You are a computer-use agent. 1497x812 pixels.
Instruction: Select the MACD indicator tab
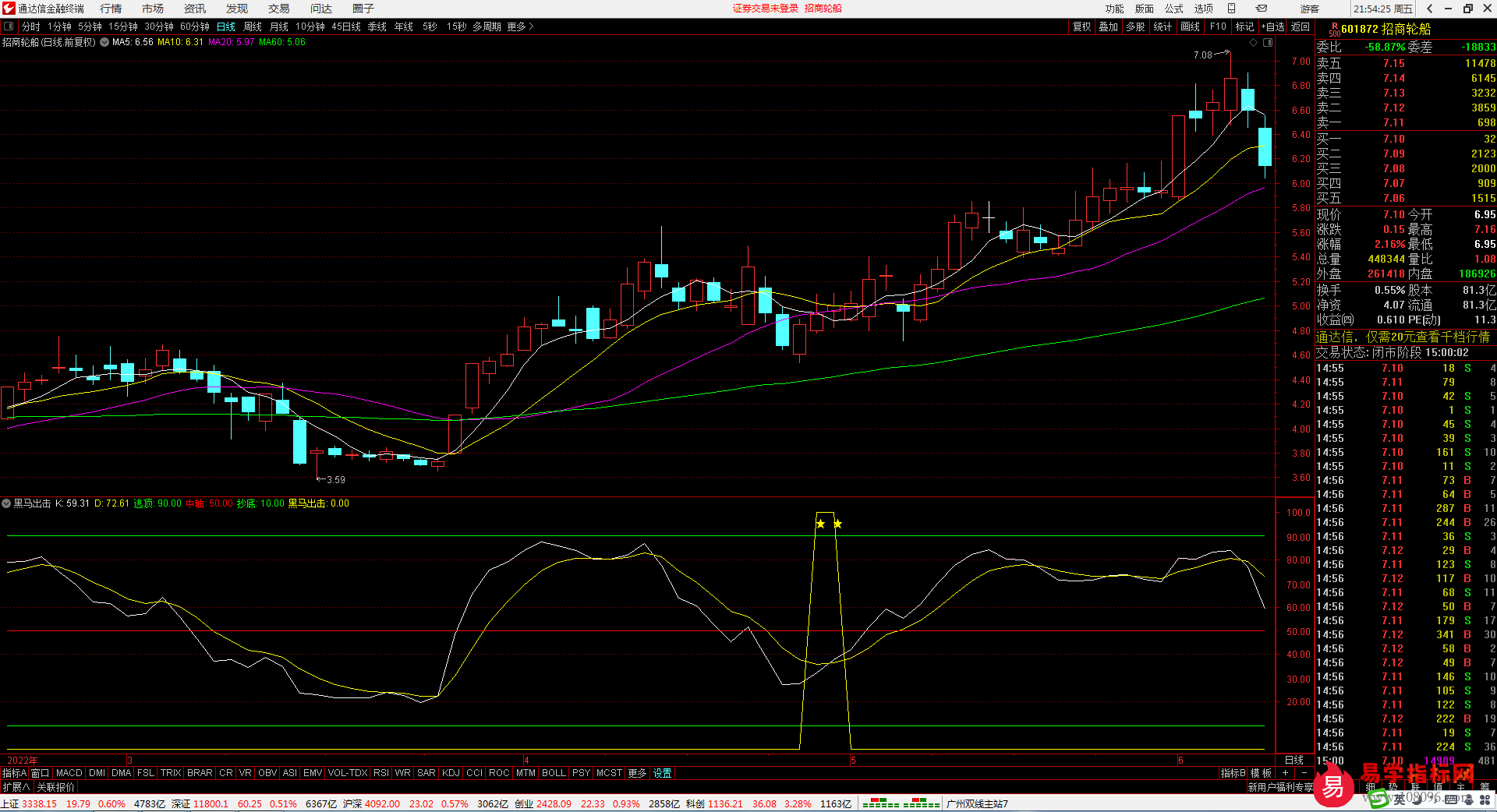69,773
